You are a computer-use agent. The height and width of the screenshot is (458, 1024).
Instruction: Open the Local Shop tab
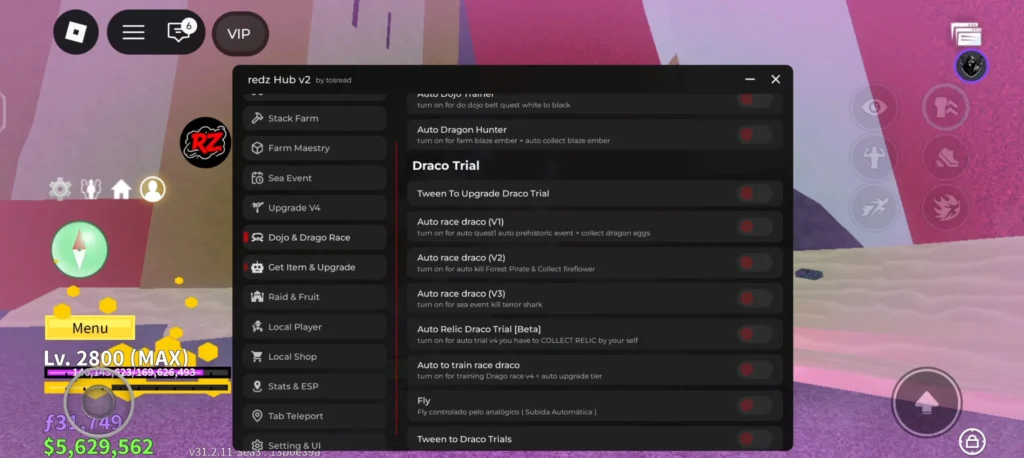[x=315, y=357]
